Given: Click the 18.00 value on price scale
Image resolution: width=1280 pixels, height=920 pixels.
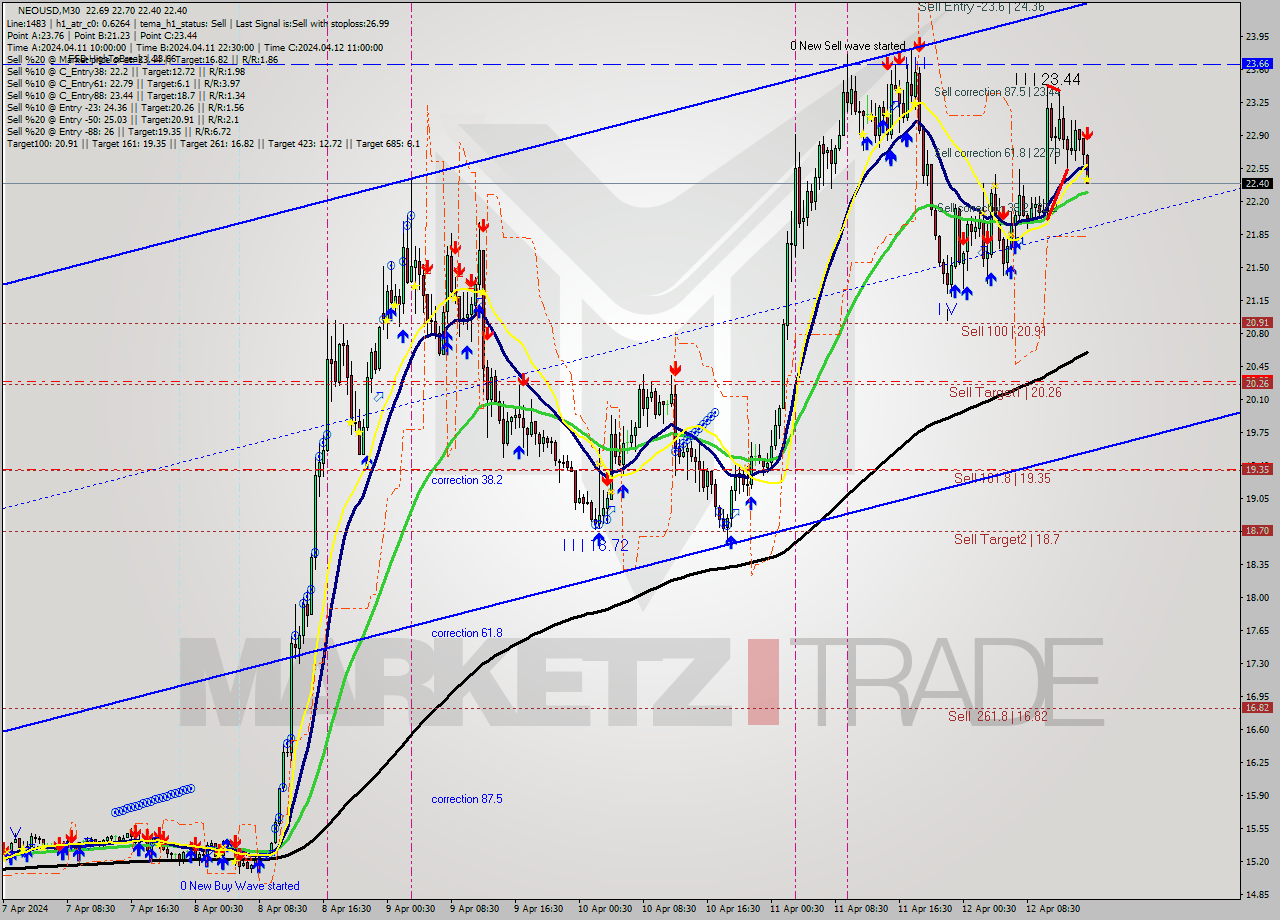Looking at the screenshot, I should pos(1257,598).
